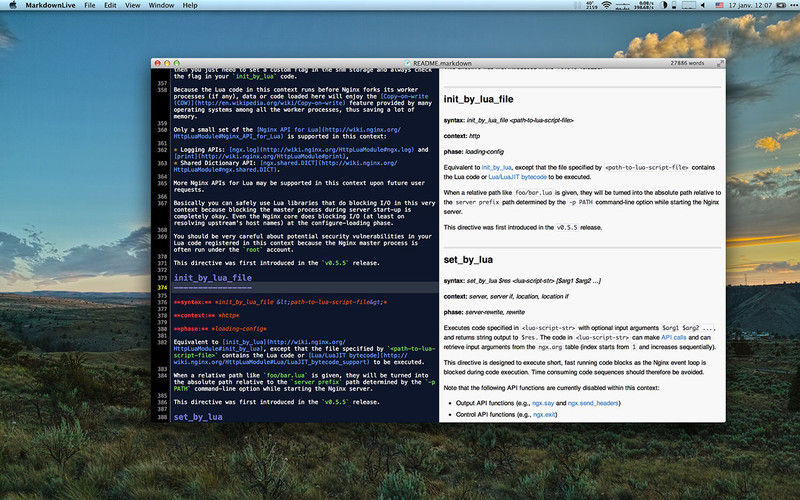The width and height of the screenshot is (800, 500).
Task: Open the US flag input menu
Action: [719, 5]
